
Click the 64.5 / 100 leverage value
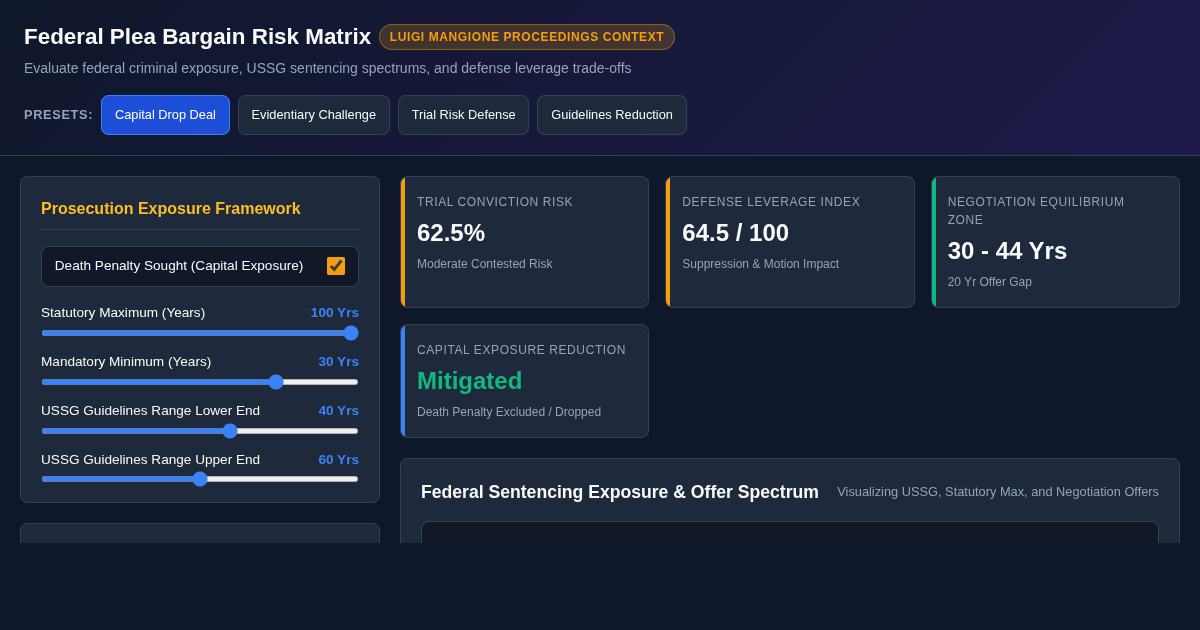click(736, 233)
